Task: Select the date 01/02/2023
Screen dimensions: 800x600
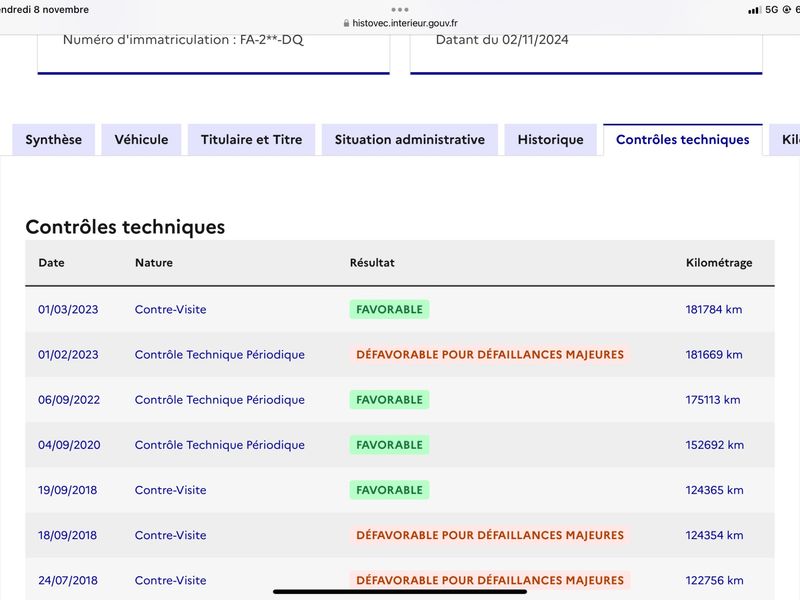Action: (68, 355)
